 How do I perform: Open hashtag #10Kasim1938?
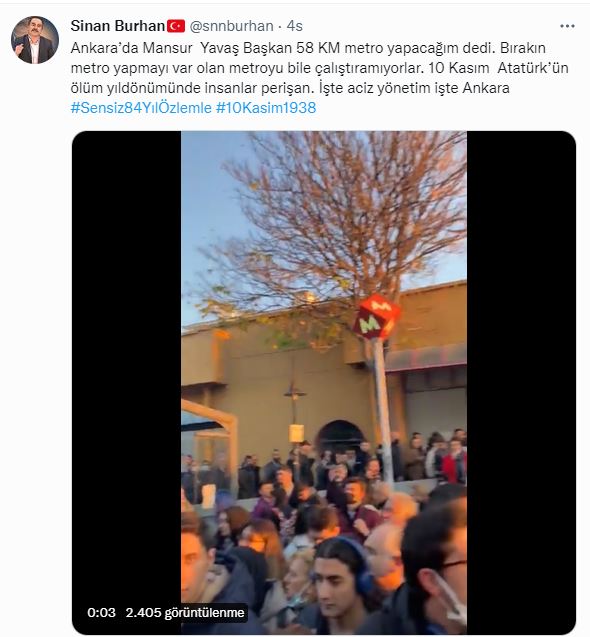tap(266, 108)
